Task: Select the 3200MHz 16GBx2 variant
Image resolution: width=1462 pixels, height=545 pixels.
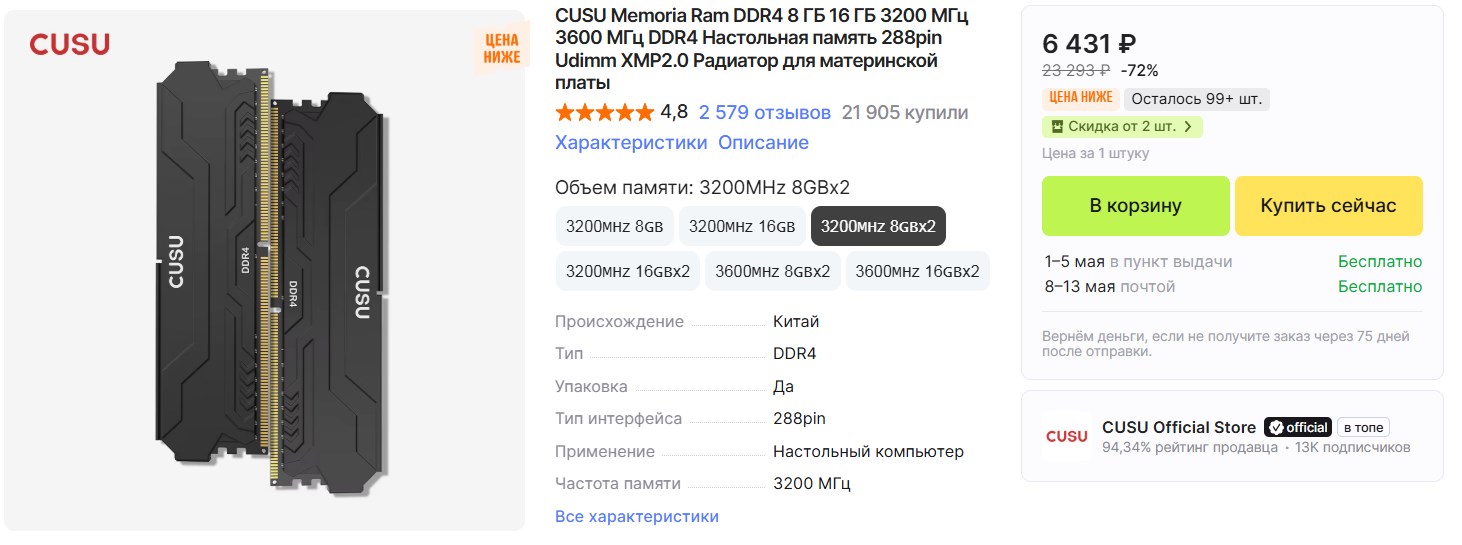Action: (627, 271)
